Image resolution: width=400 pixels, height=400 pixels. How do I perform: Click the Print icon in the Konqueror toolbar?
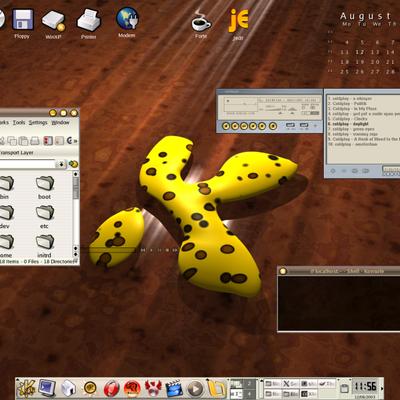pyautogui.click(x=35, y=141)
